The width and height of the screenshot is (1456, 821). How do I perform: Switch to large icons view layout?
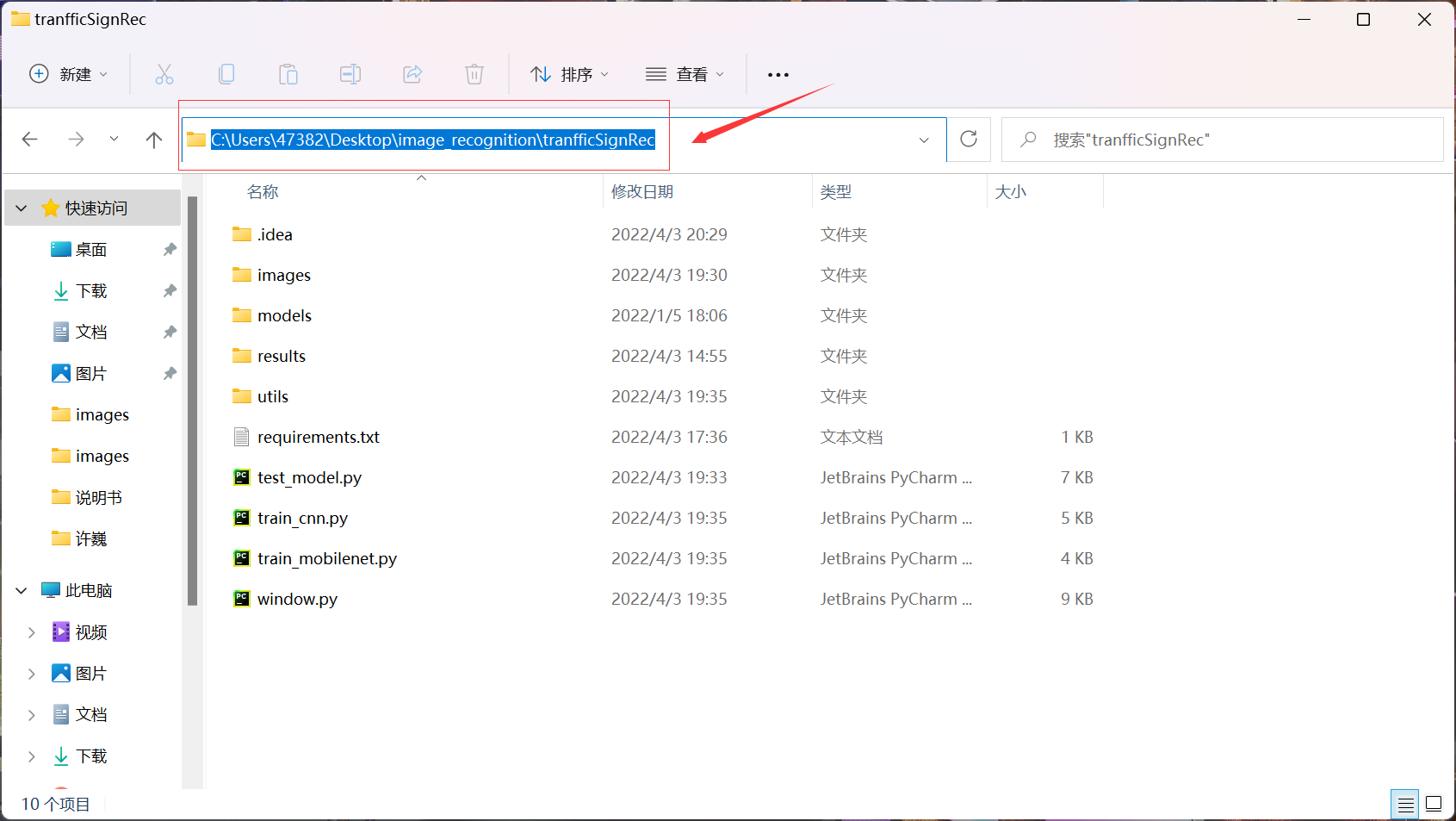(1434, 804)
